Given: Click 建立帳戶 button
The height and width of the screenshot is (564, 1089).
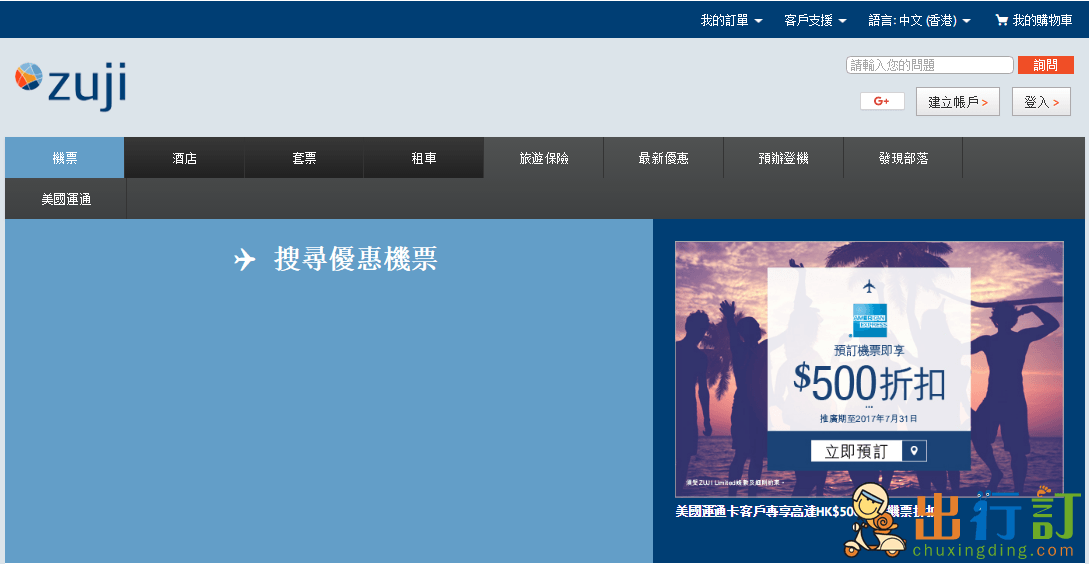Looking at the screenshot, I should point(958,101).
